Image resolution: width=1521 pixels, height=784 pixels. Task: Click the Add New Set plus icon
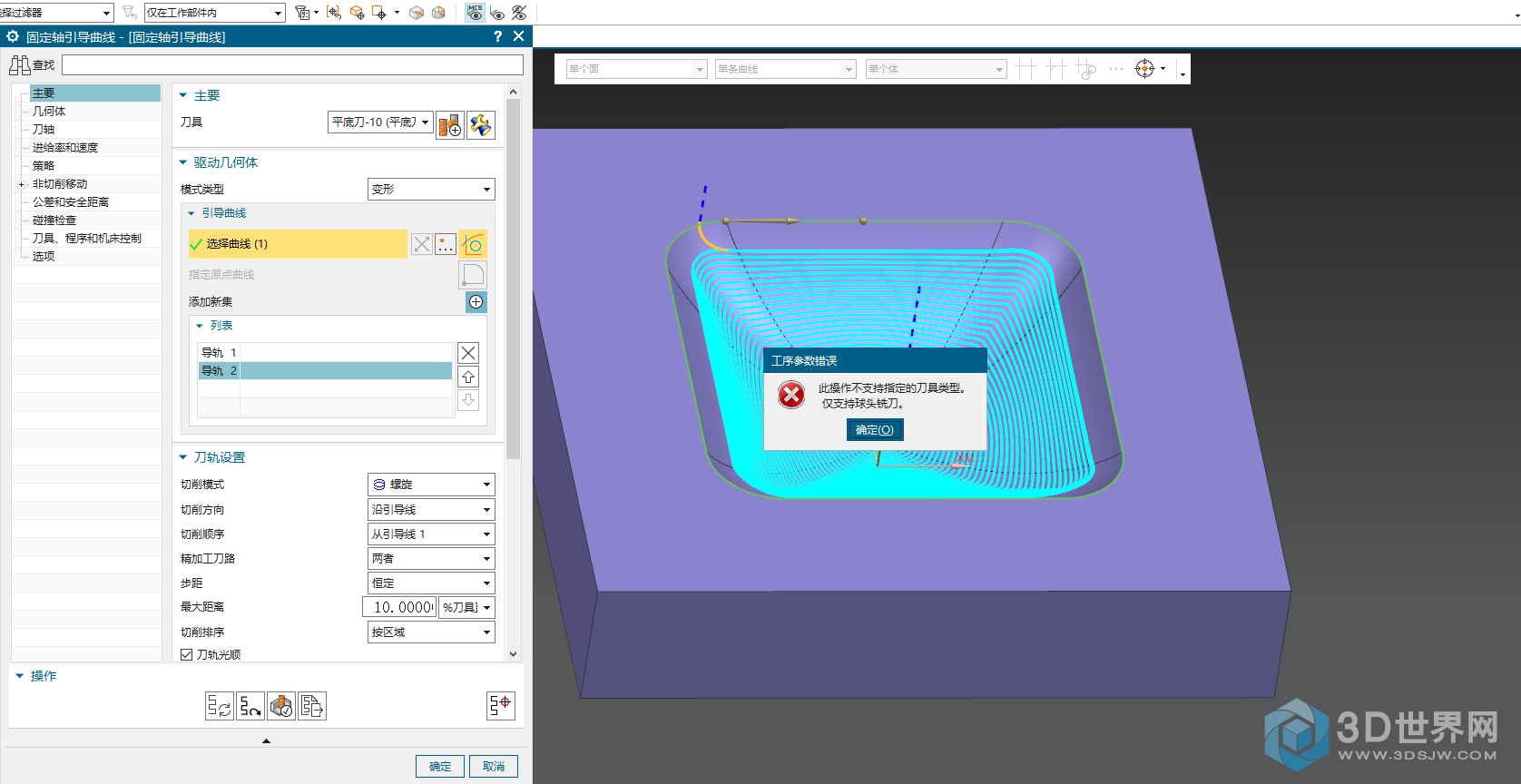point(476,302)
